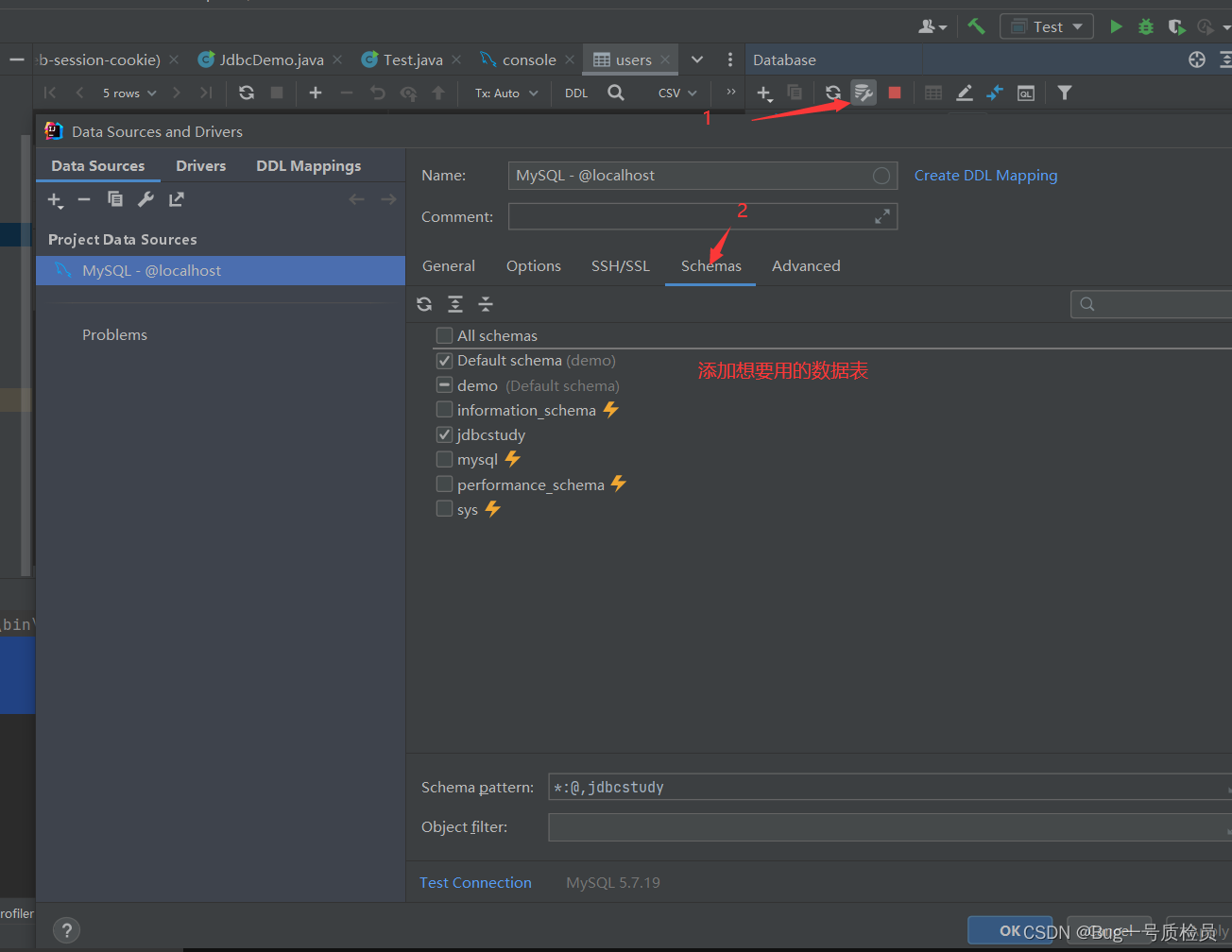Uncheck jdbcstudy schema checkbox
1232x952 pixels.
[x=444, y=434]
